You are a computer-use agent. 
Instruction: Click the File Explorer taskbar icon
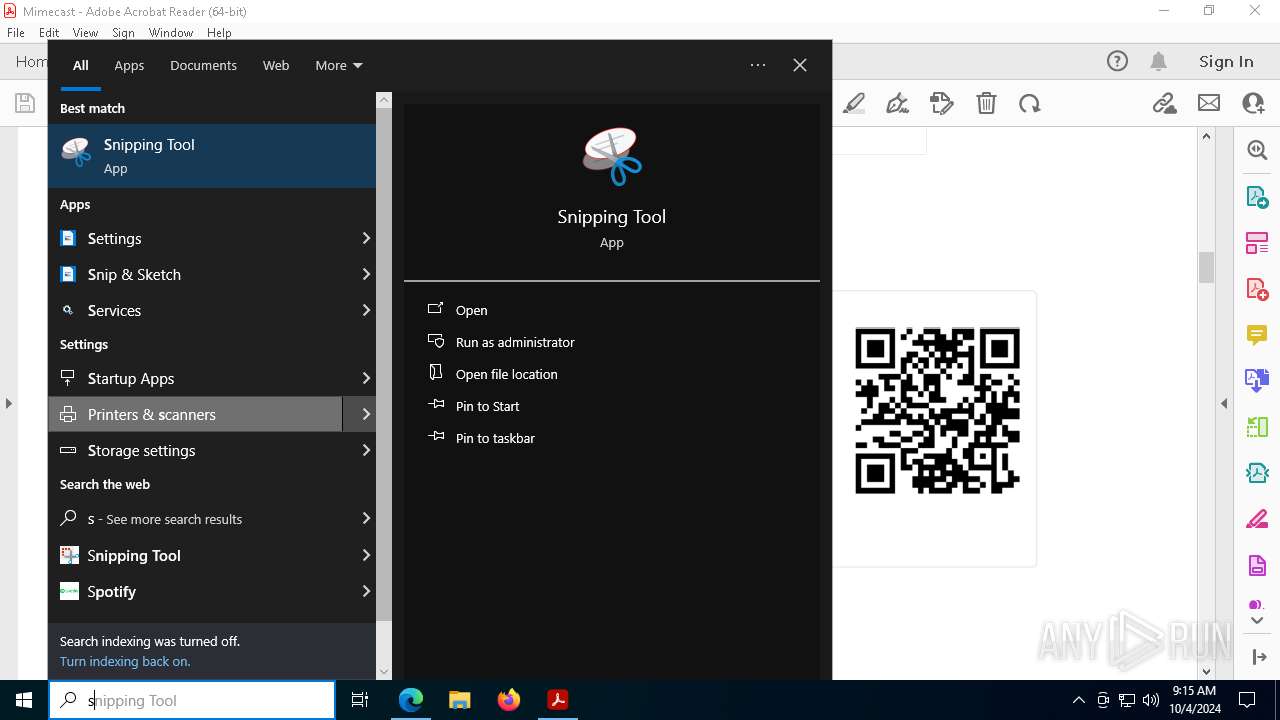(x=460, y=700)
